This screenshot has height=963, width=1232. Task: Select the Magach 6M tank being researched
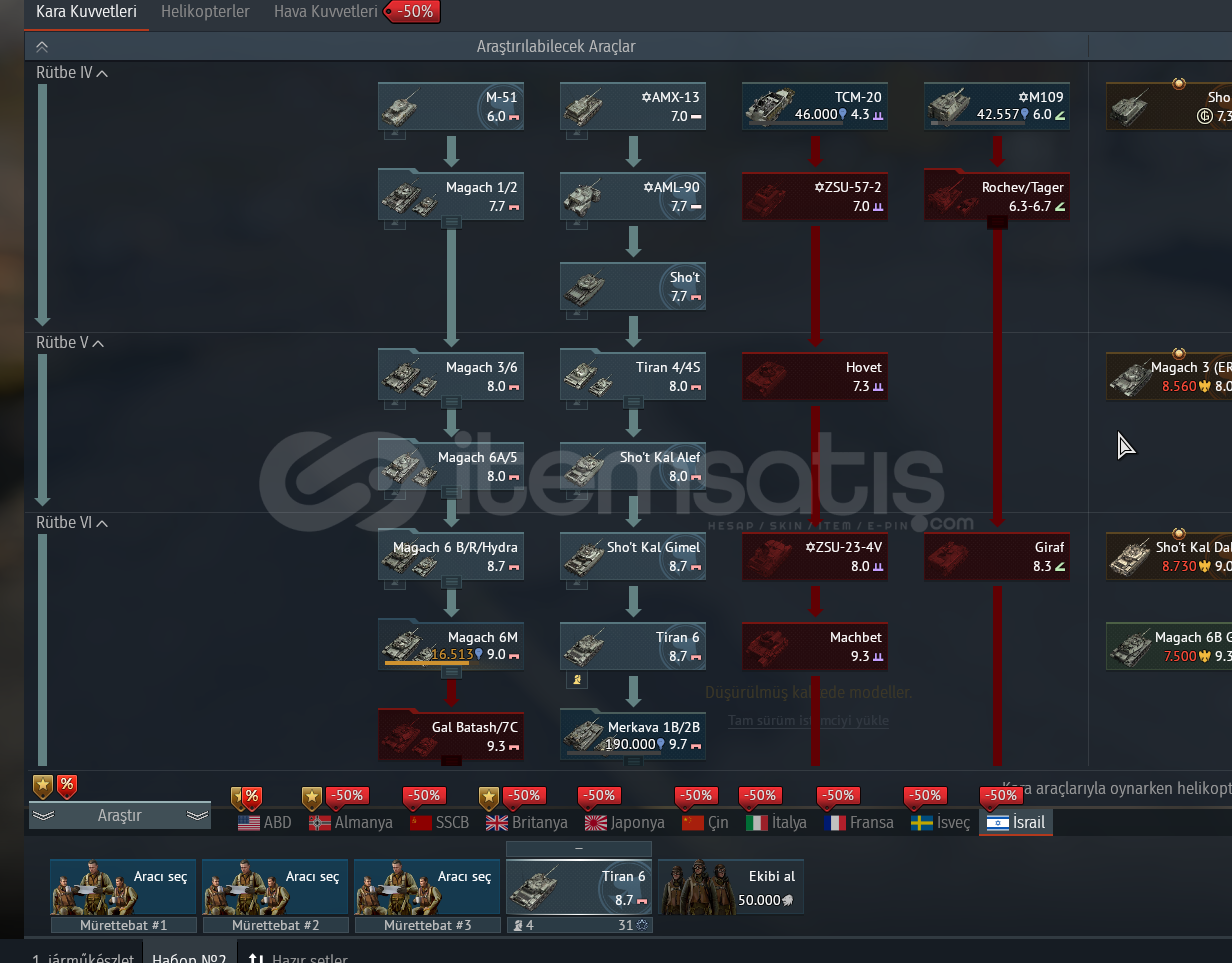pyautogui.click(x=450, y=646)
